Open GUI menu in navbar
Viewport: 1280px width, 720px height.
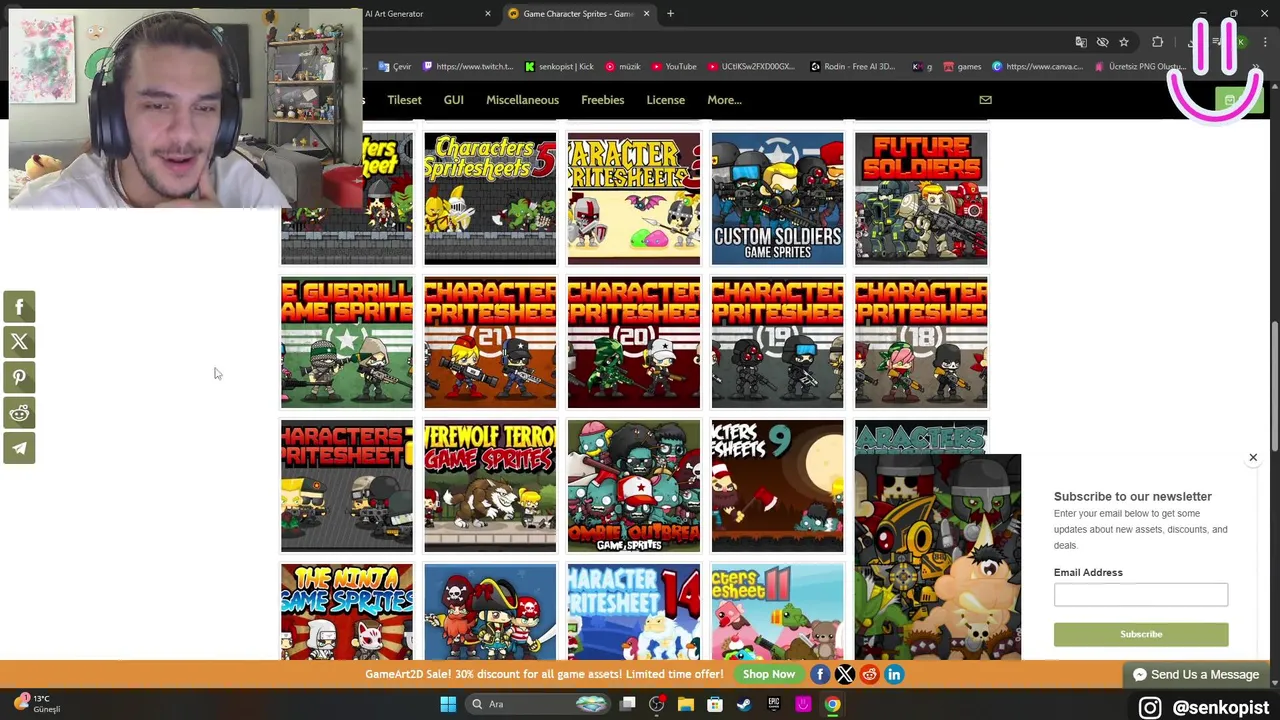click(453, 100)
